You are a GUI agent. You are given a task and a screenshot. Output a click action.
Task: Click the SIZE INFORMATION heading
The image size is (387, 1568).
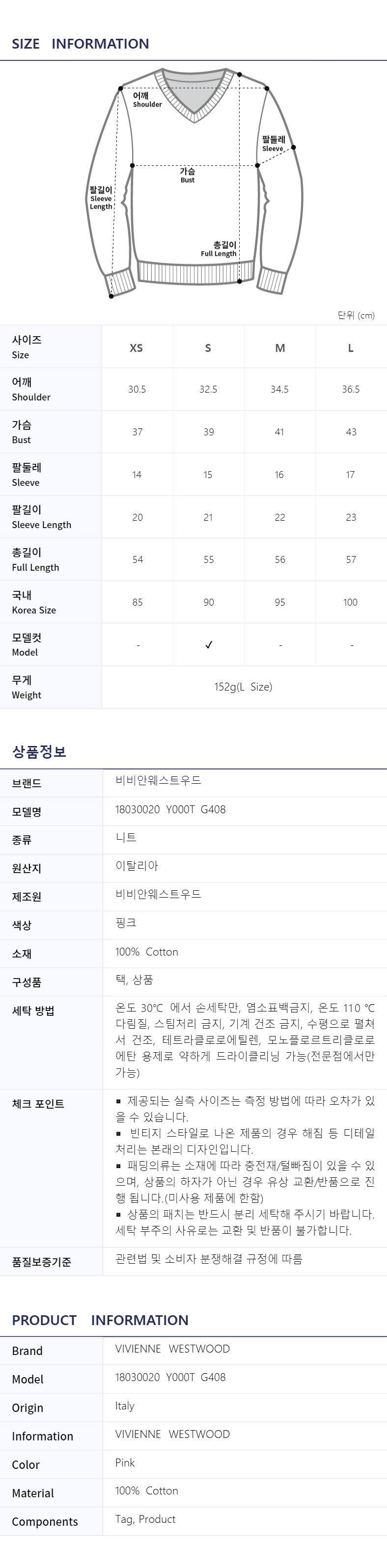pos(81,44)
